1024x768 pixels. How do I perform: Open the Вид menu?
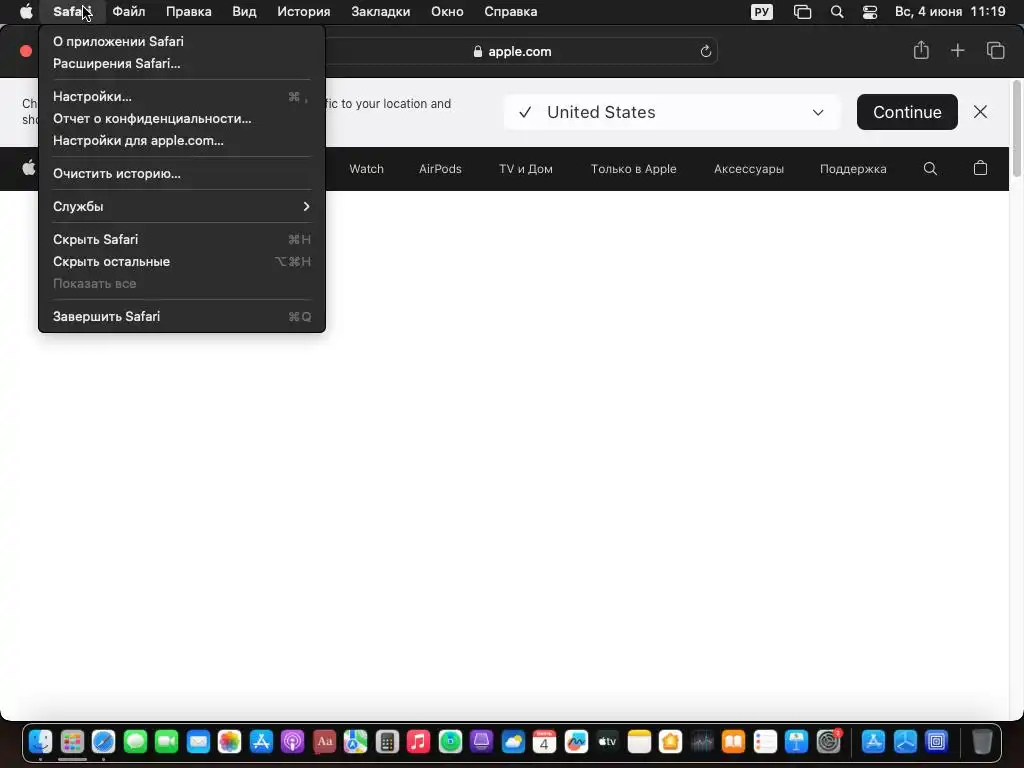(x=244, y=12)
